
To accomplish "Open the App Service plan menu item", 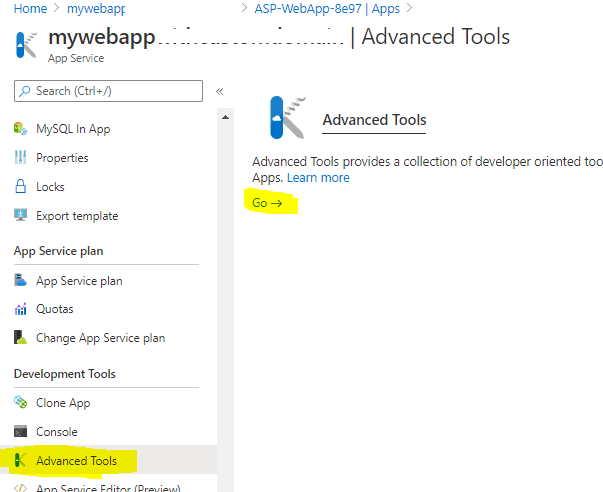I will [79, 281].
